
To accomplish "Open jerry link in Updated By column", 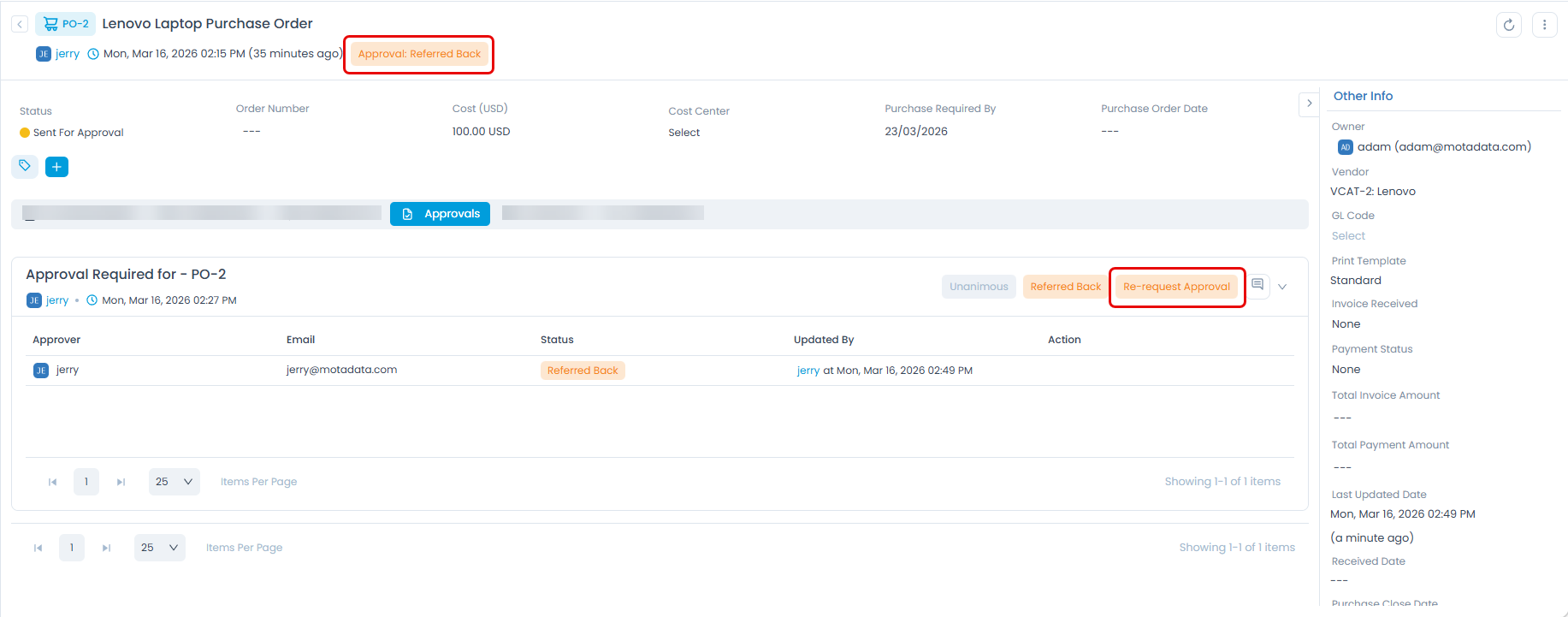I will click(808, 371).
